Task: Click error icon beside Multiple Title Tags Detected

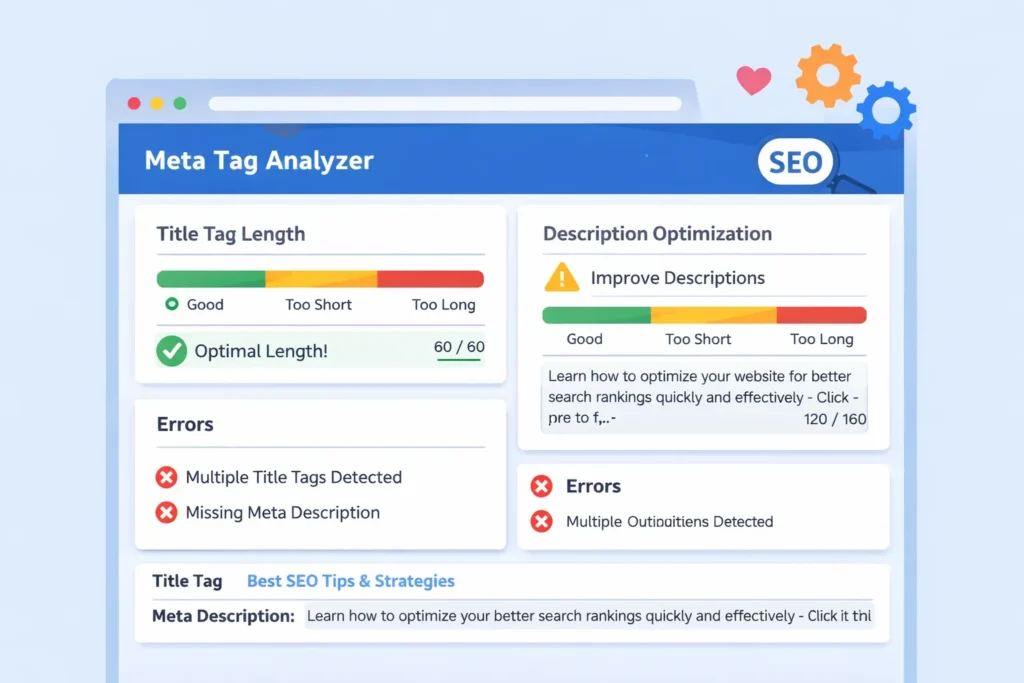Action: coord(167,477)
